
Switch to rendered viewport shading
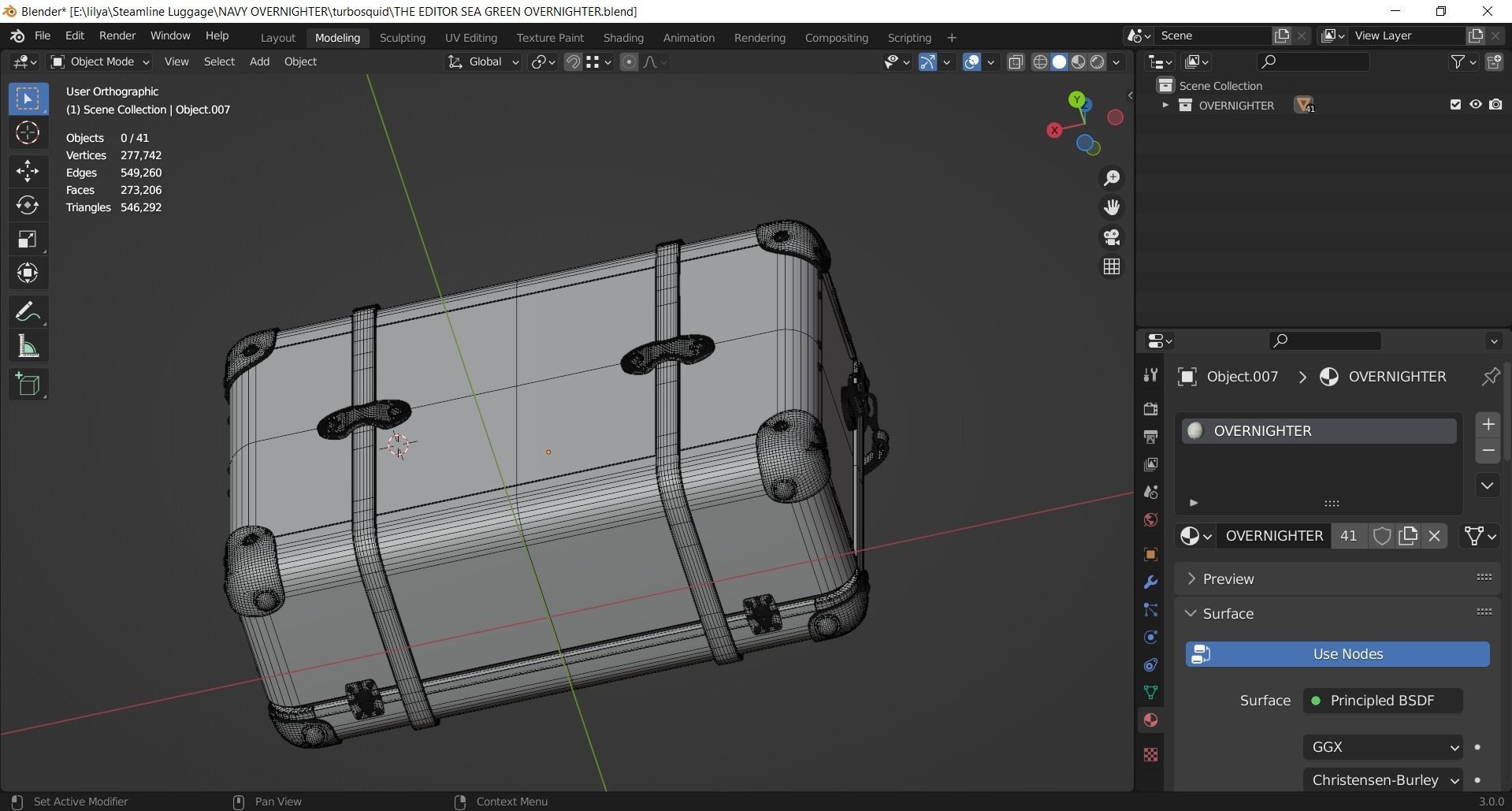(x=1097, y=61)
